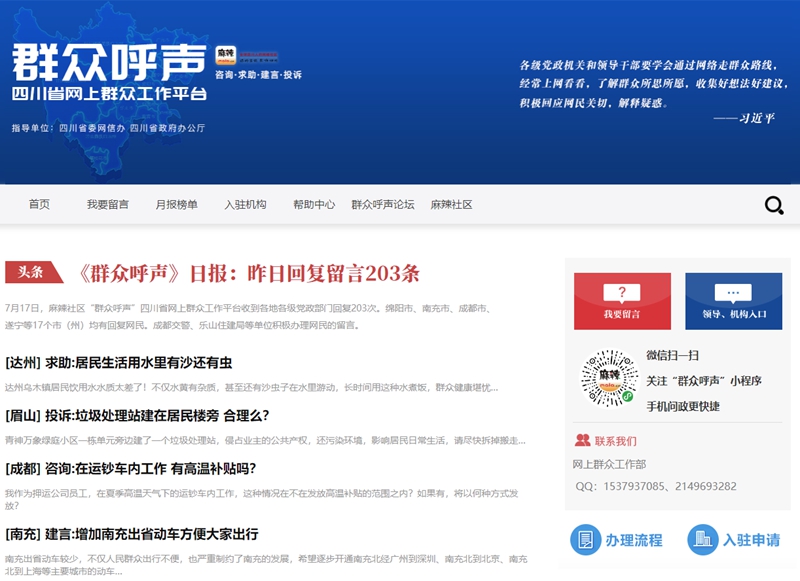Screen dimensions: 800x581
Task: Open 帮助中心 from the navigation bar
Action: [x=314, y=205]
